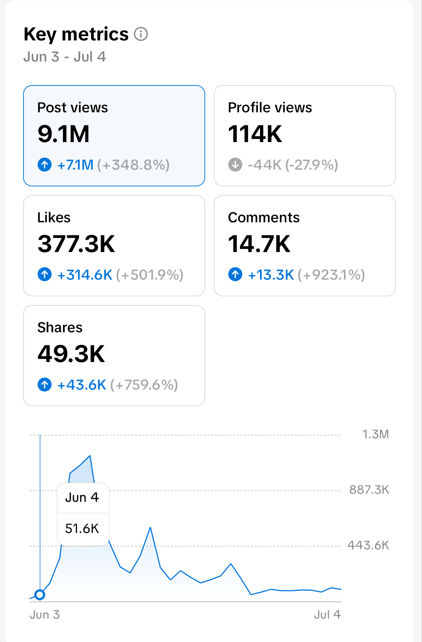The width and height of the screenshot is (422, 642).
Task: Click the '49.3K' shares value
Action: point(71,354)
